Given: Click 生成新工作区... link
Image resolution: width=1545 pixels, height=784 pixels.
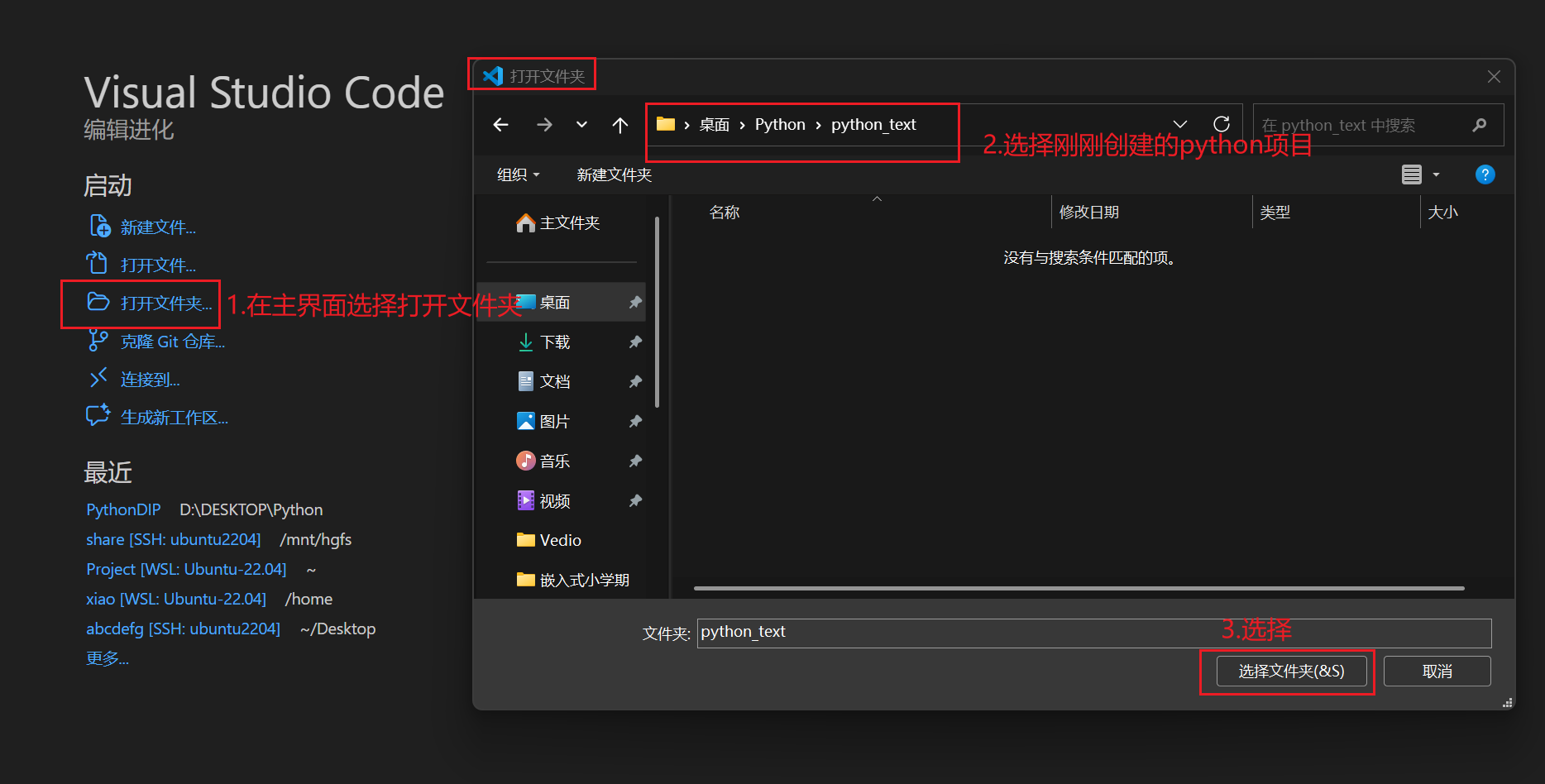Looking at the screenshot, I should pos(174,418).
